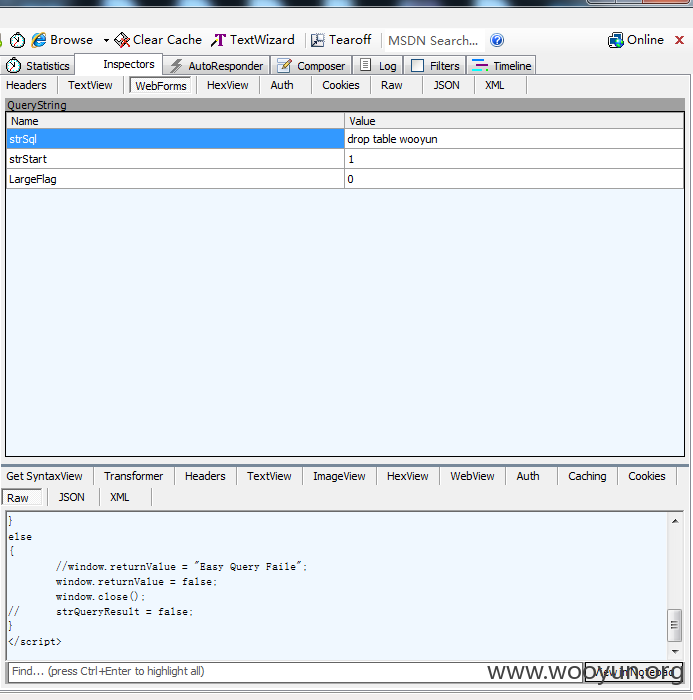This screenshot has width=693, height=700.
Task: Click the Tearoff icon
Action: [317, 40]
